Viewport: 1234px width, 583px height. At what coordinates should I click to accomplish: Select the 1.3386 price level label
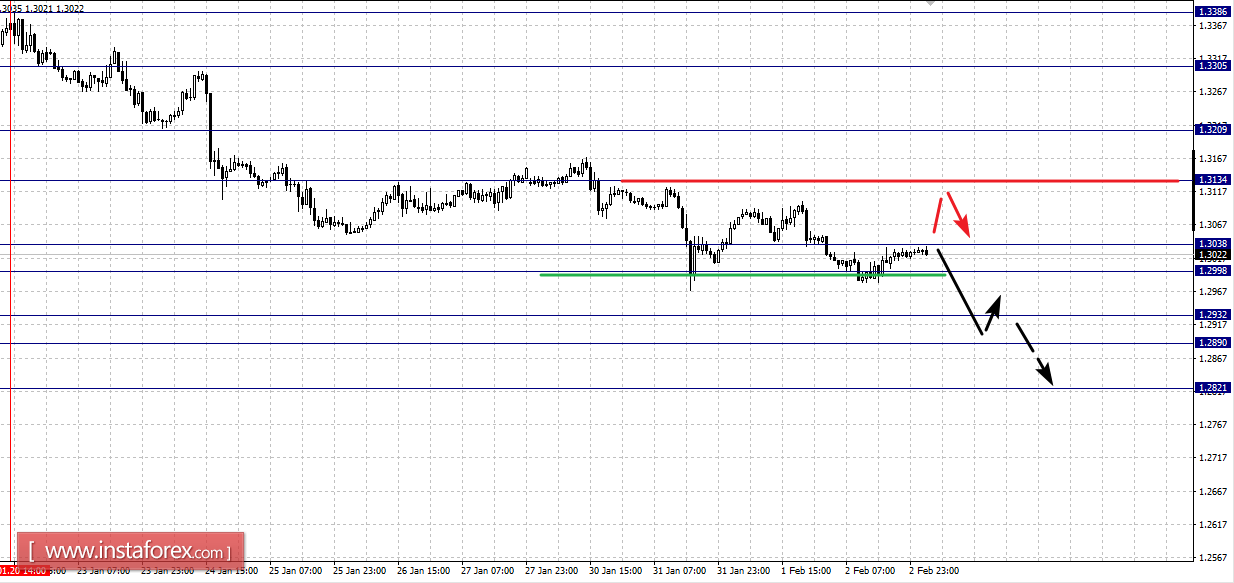[x=1212, y=12]
